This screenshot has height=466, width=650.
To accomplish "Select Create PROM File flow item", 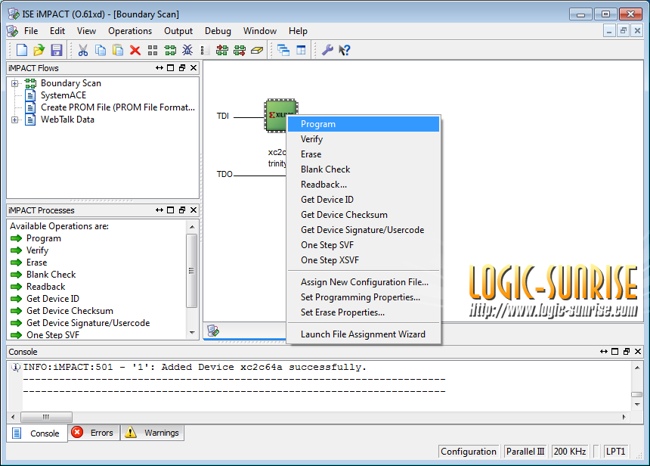I will pos(117,107).
